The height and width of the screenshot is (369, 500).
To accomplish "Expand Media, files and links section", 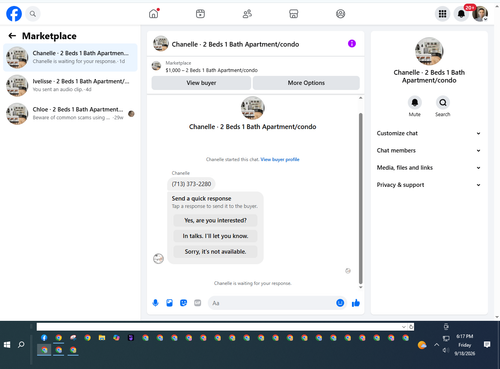I will [429, 168].
